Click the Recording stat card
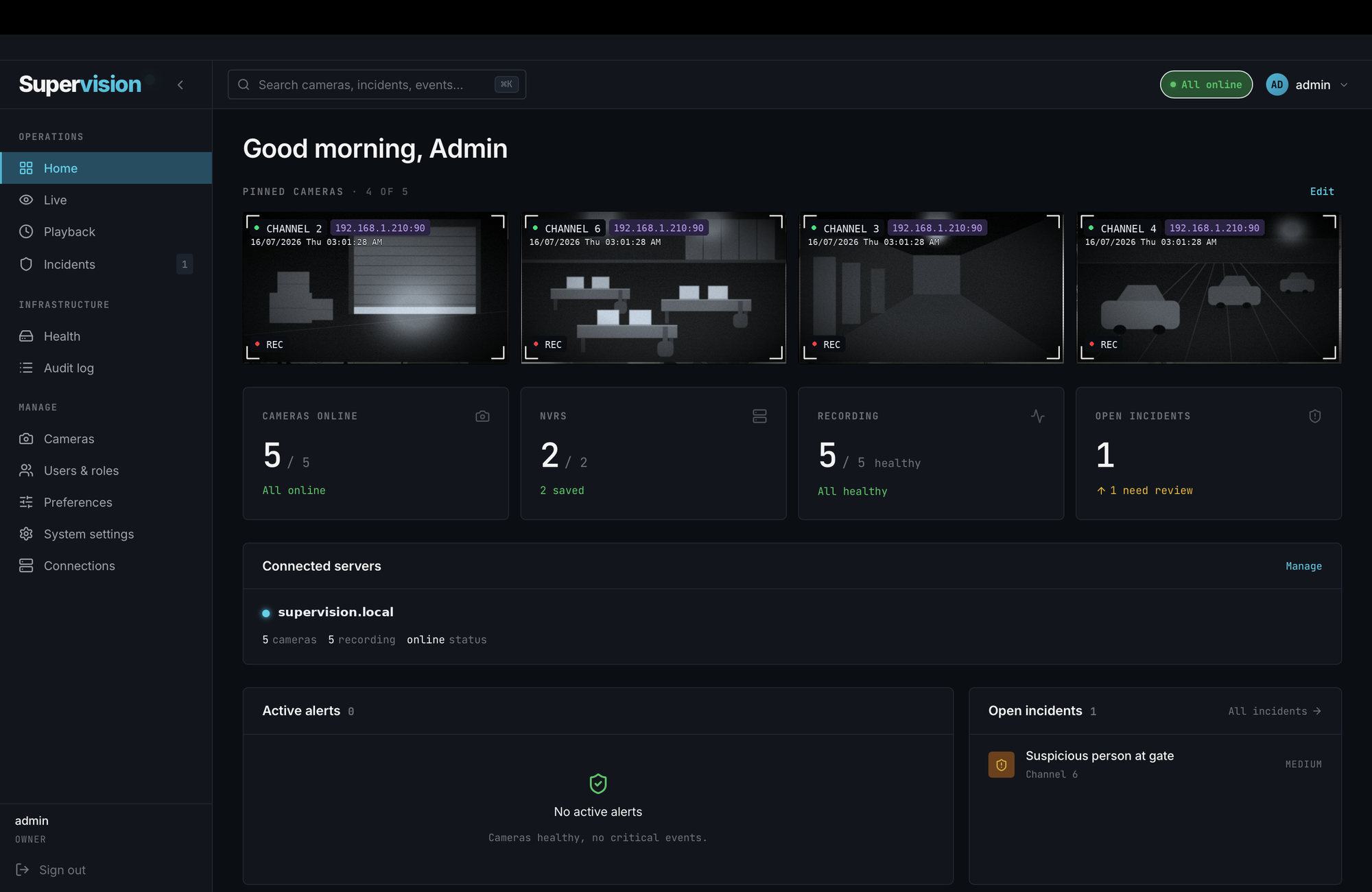1372x892 pixels. [931, 454]
